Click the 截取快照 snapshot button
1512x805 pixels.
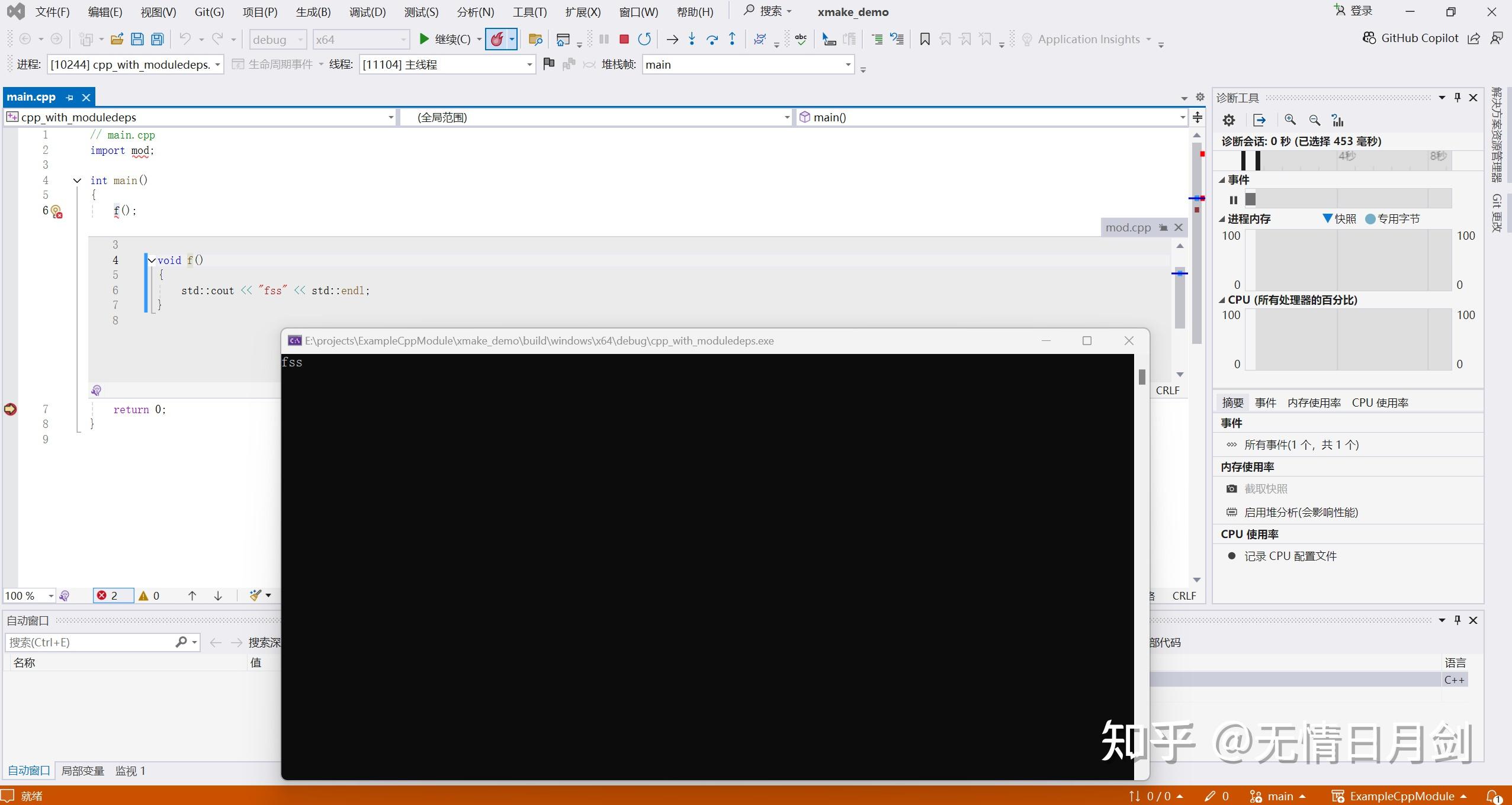point(1265,488)
